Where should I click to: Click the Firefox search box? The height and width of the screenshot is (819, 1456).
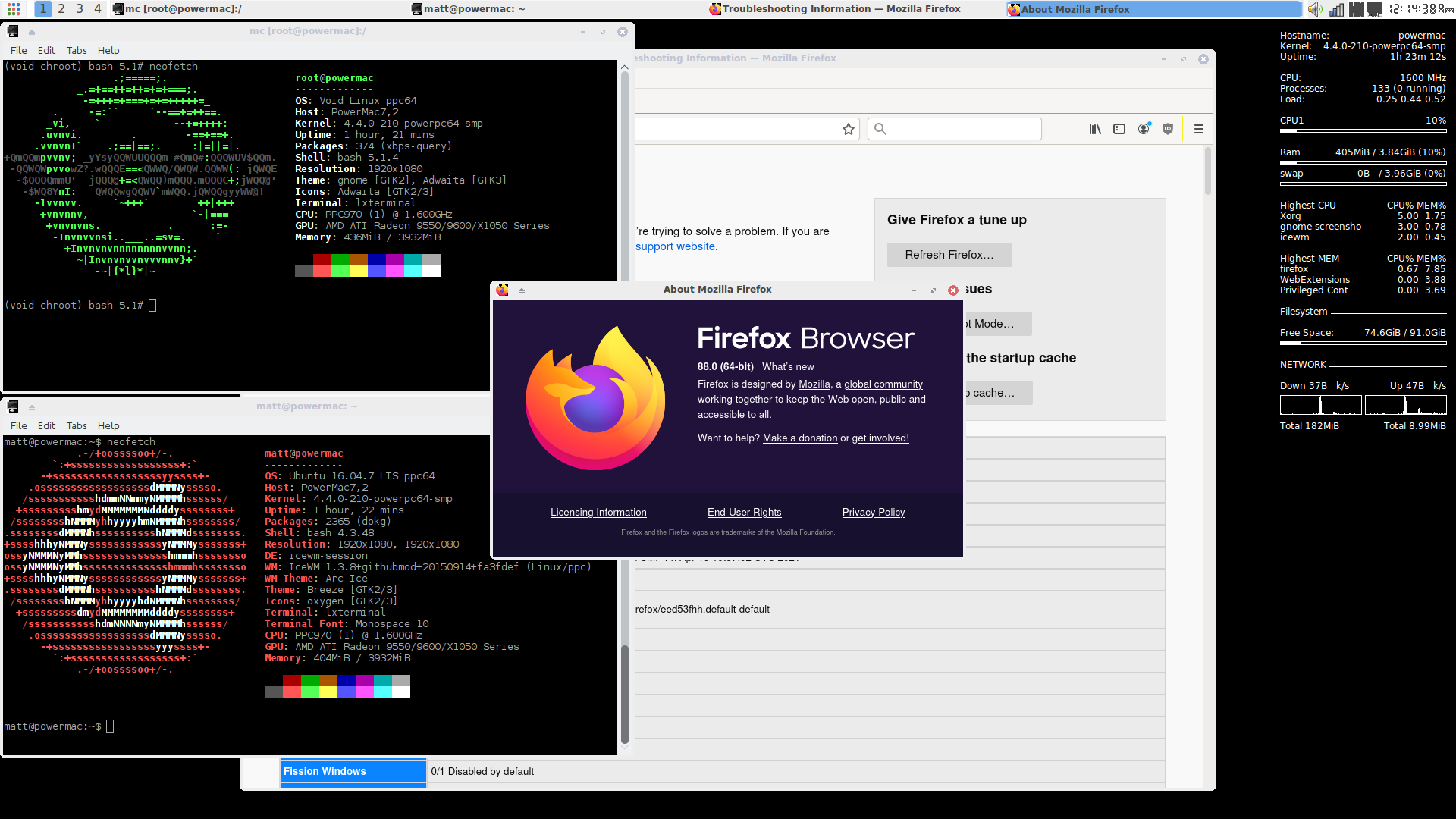(954, 129)
